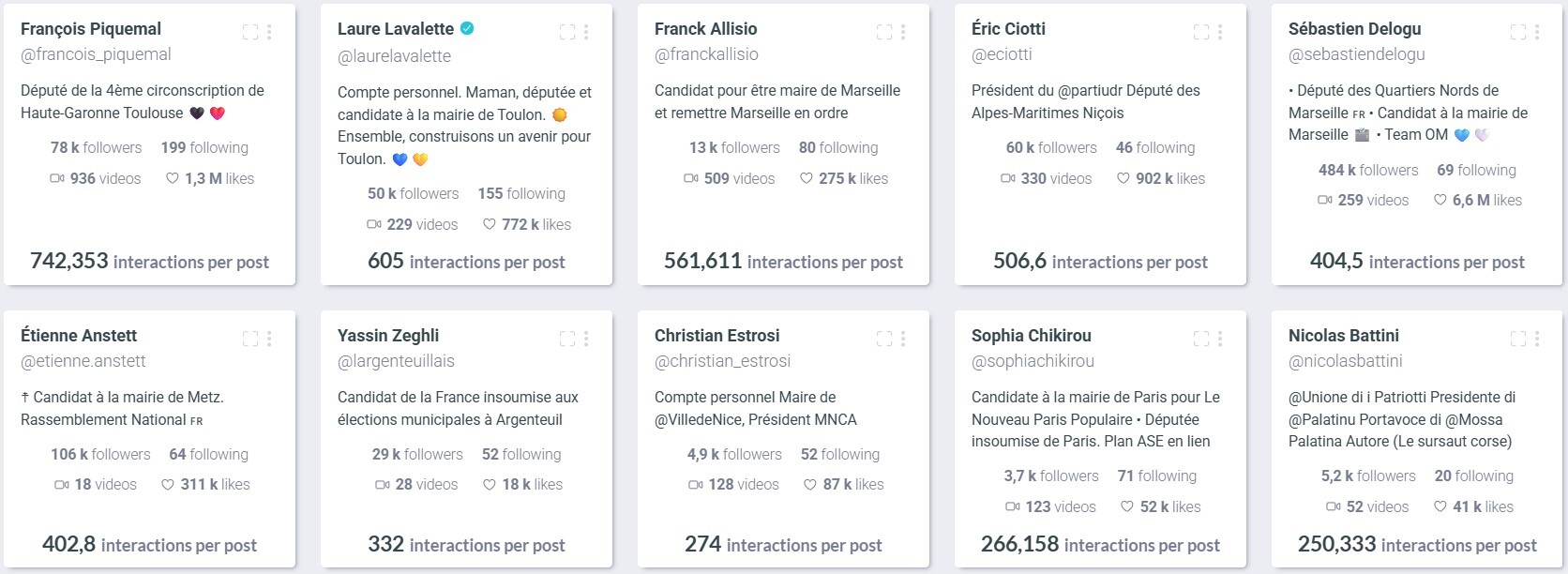Click 402,8 interactions per post figure

tap(149, 544)
